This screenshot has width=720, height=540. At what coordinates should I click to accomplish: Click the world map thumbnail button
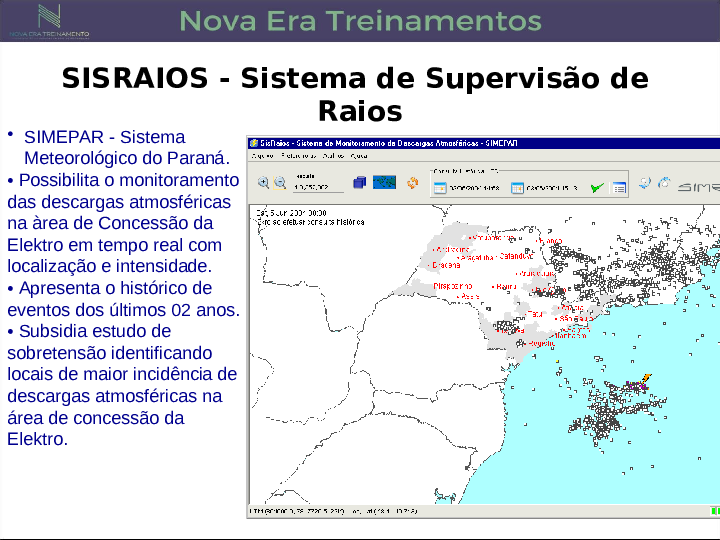coord(384,182)
